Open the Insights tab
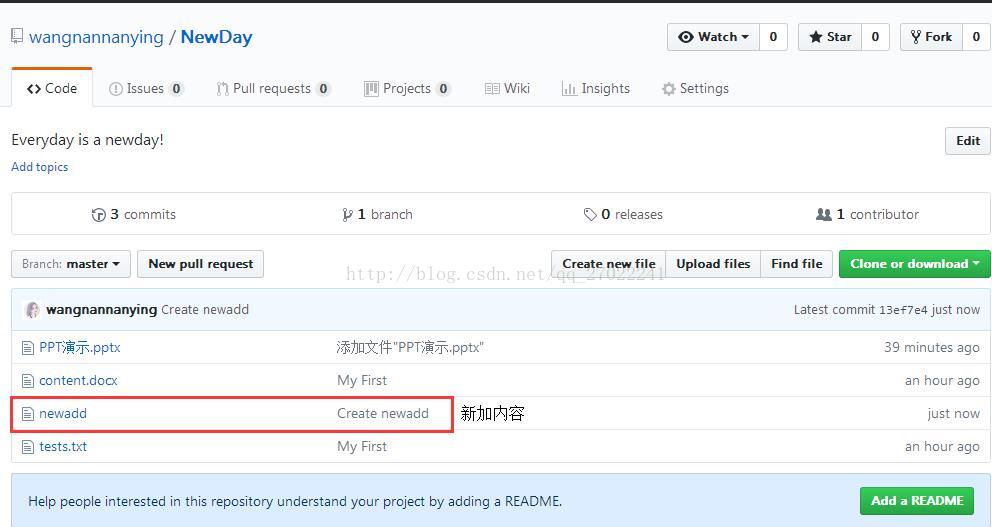 [596, 89]
